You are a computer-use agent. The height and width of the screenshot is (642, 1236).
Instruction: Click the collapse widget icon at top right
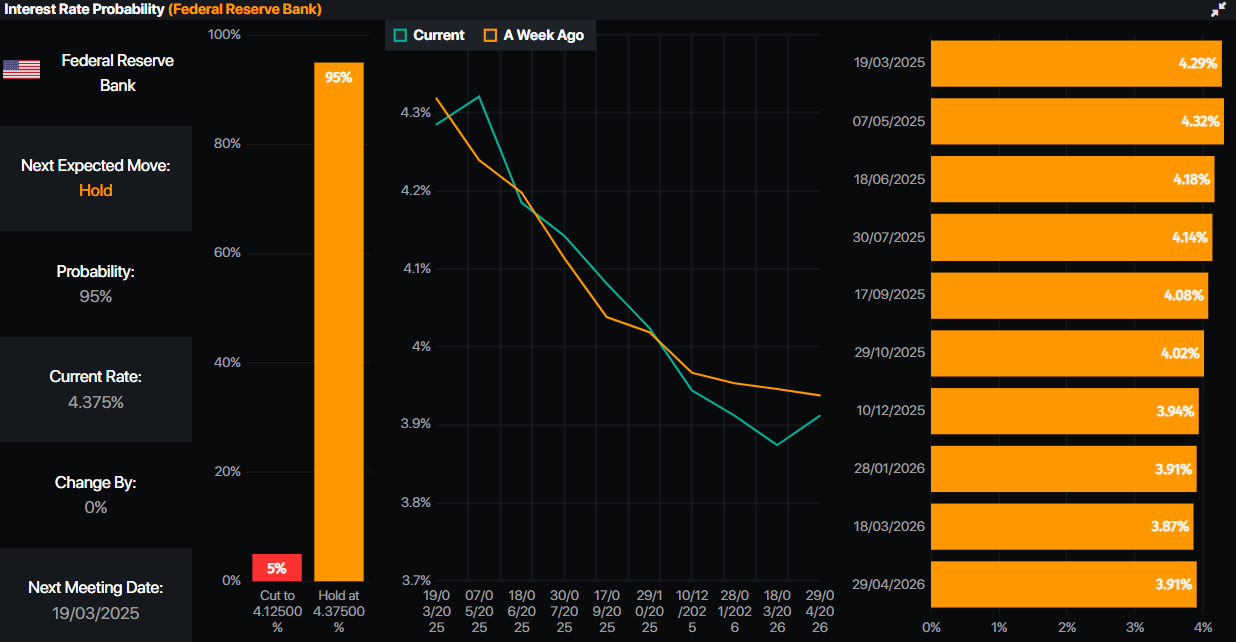pos(1218,9)
